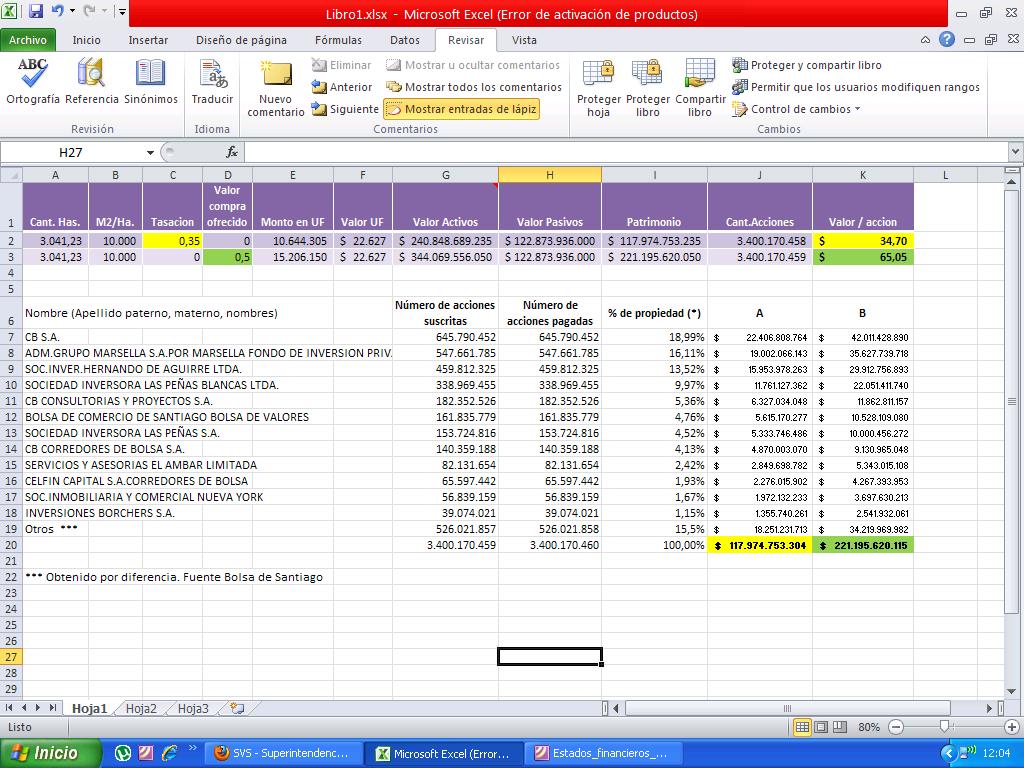The height and width of the screenshot is (768, 1024).
Task: Zoom out with the minus button
Action: [897, 727]
